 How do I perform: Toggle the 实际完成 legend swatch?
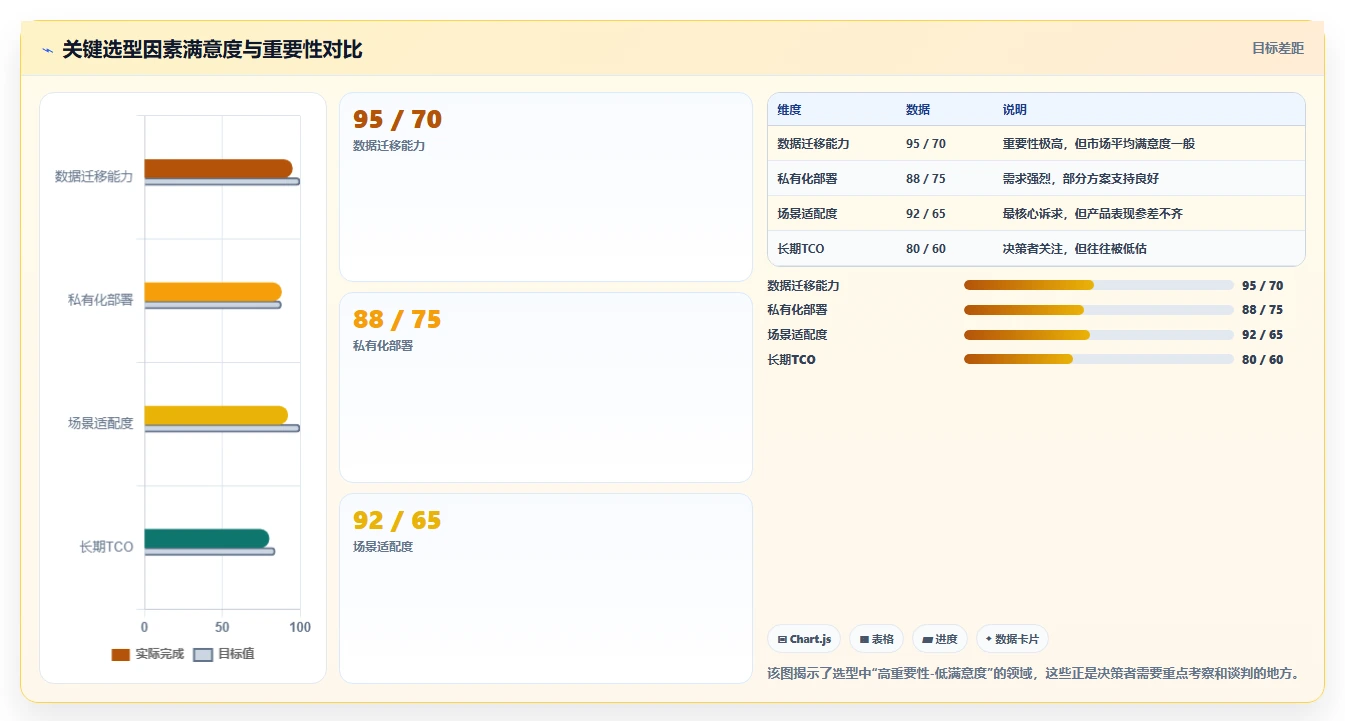(120, 654)
